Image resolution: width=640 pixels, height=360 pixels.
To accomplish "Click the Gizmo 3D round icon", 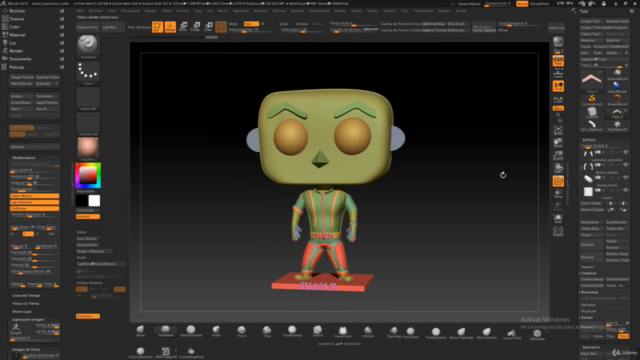I will pyautogui.click(x=221, y=27).
